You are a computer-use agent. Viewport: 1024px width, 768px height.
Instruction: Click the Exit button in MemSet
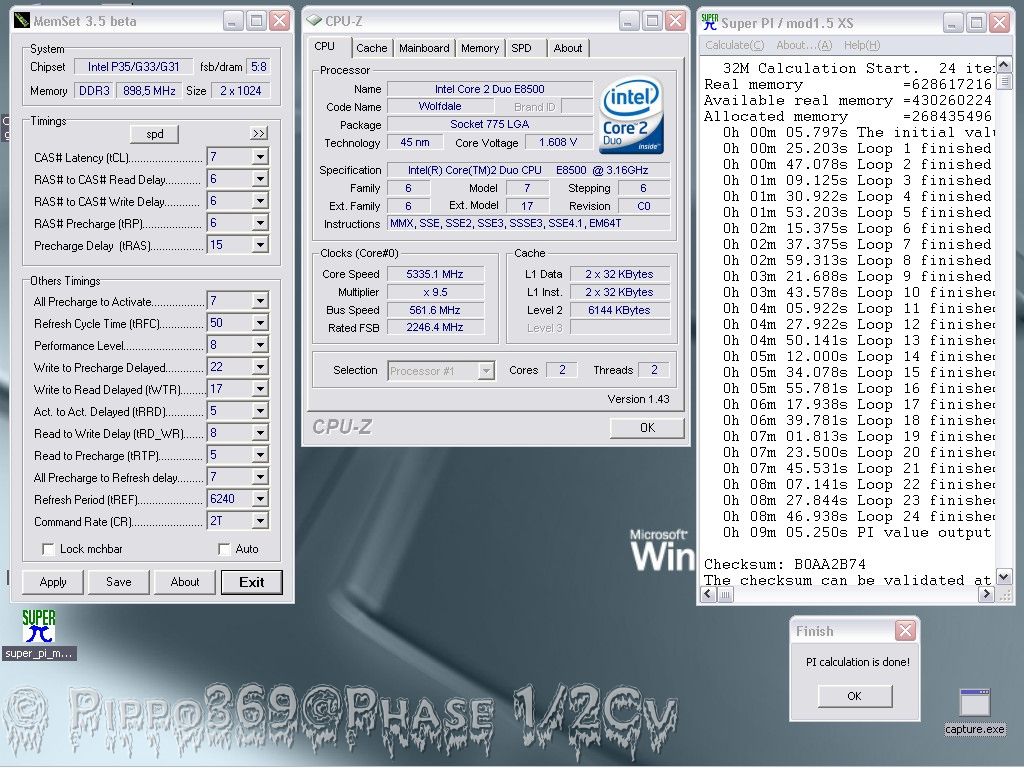pos(251,582)
